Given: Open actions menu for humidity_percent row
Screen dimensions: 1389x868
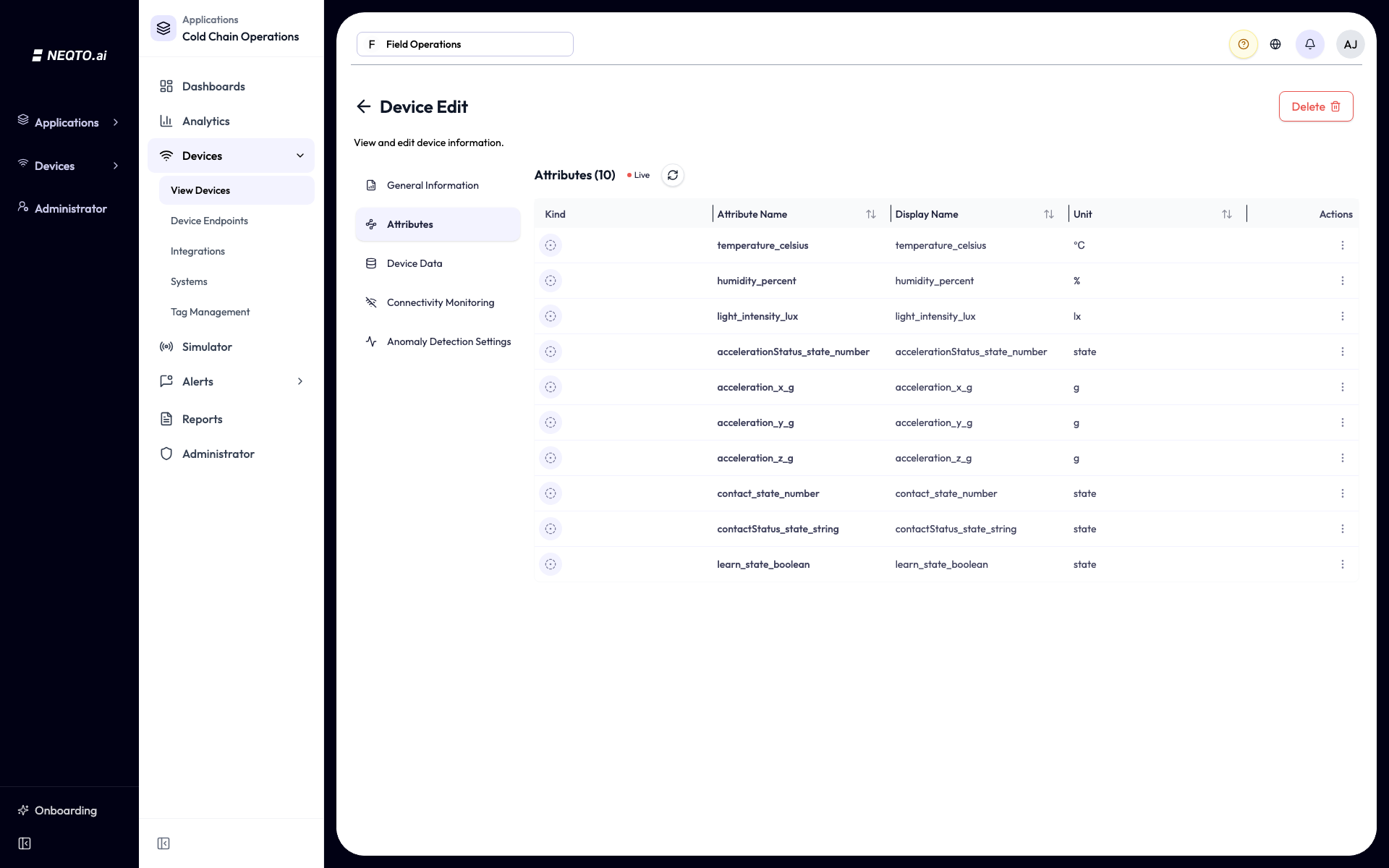Looking at the screenshot, I should [x=1343, y=281].
